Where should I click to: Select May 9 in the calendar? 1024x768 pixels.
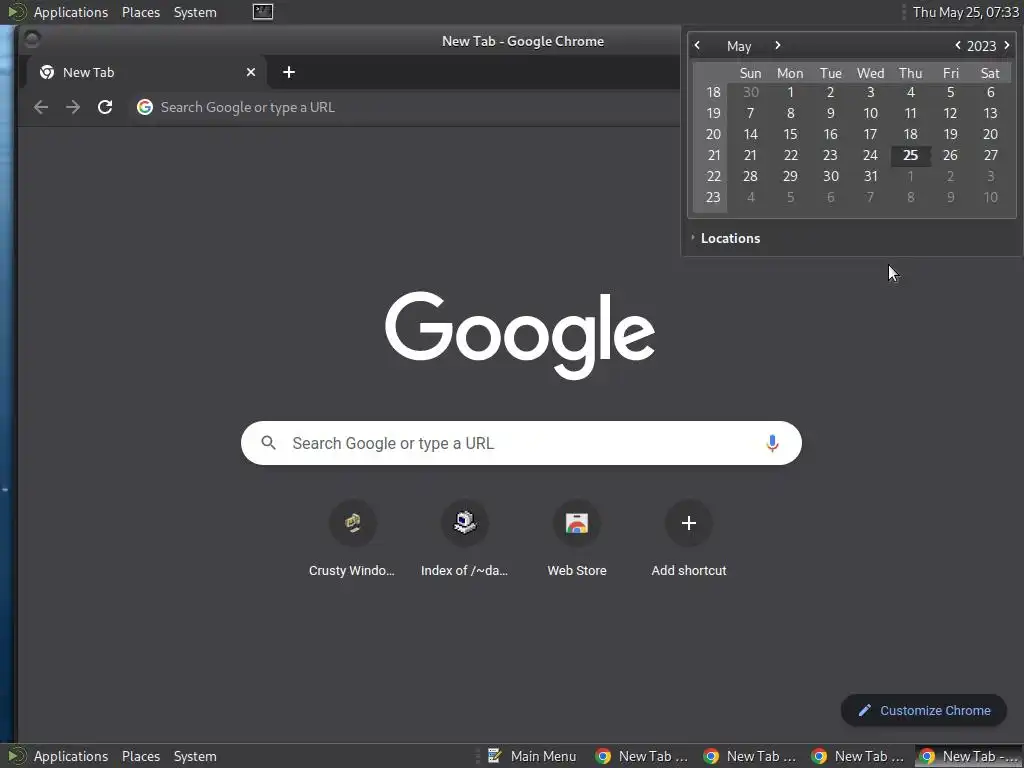(830, 114)
